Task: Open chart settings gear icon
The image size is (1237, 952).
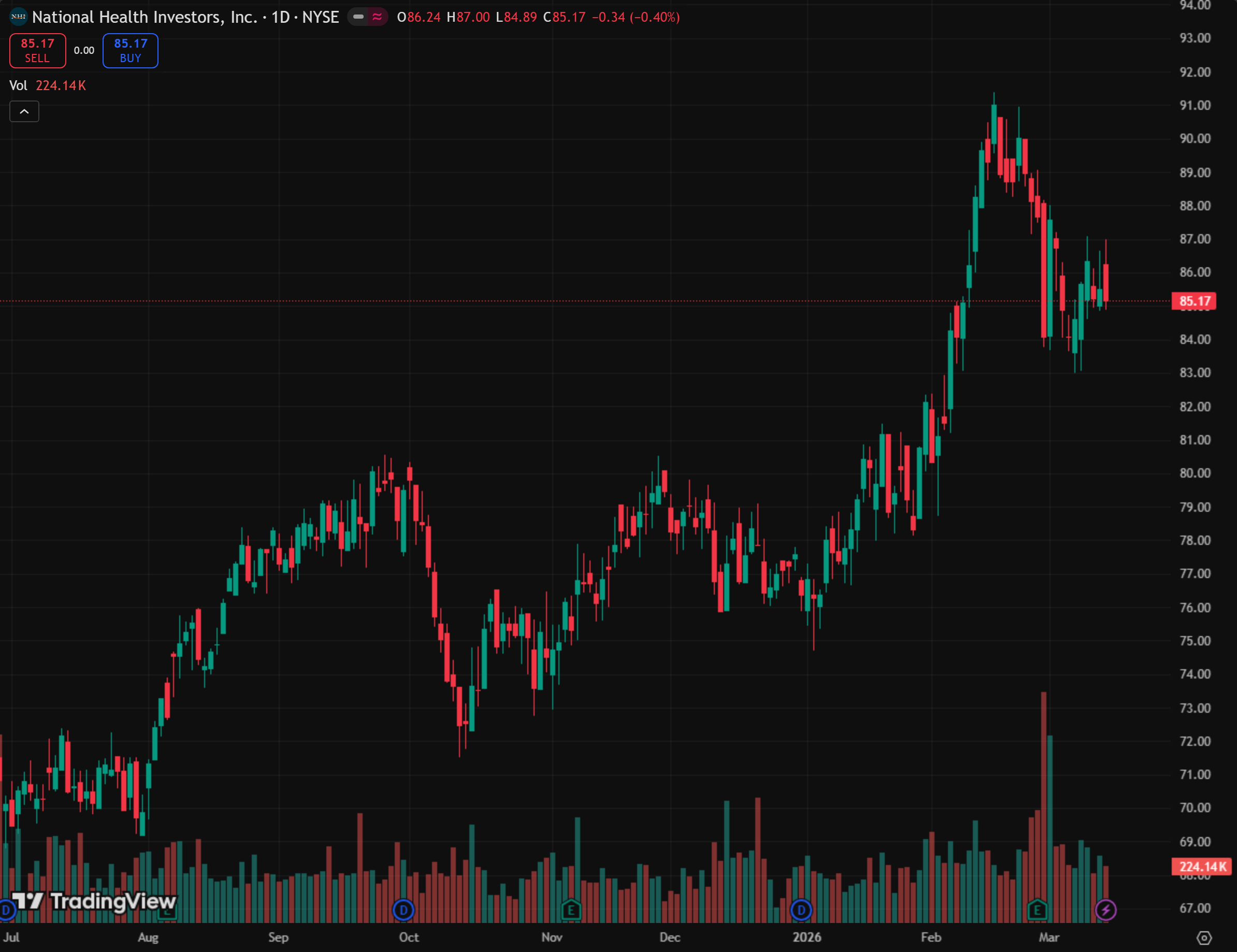Action: point(1203,938)
